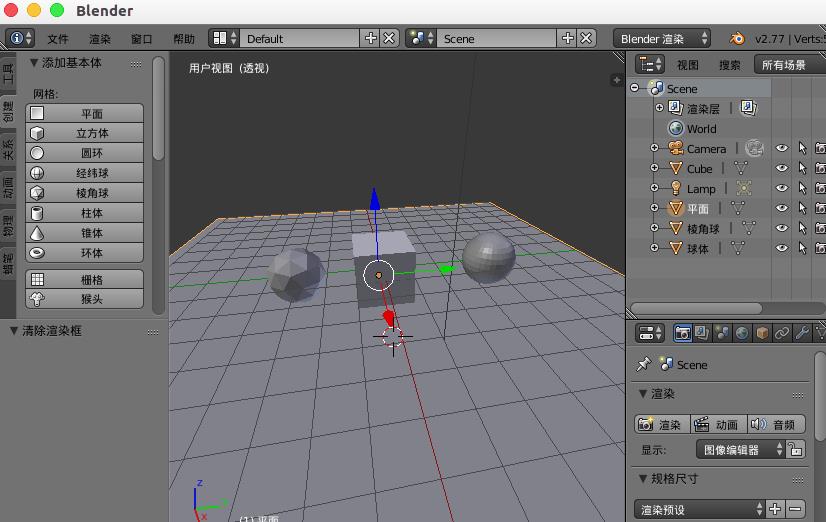This screenshot has height=522, width=826.
Task: Click the 动画 render button
Action: pyautogui.click(x=716, y=425)
